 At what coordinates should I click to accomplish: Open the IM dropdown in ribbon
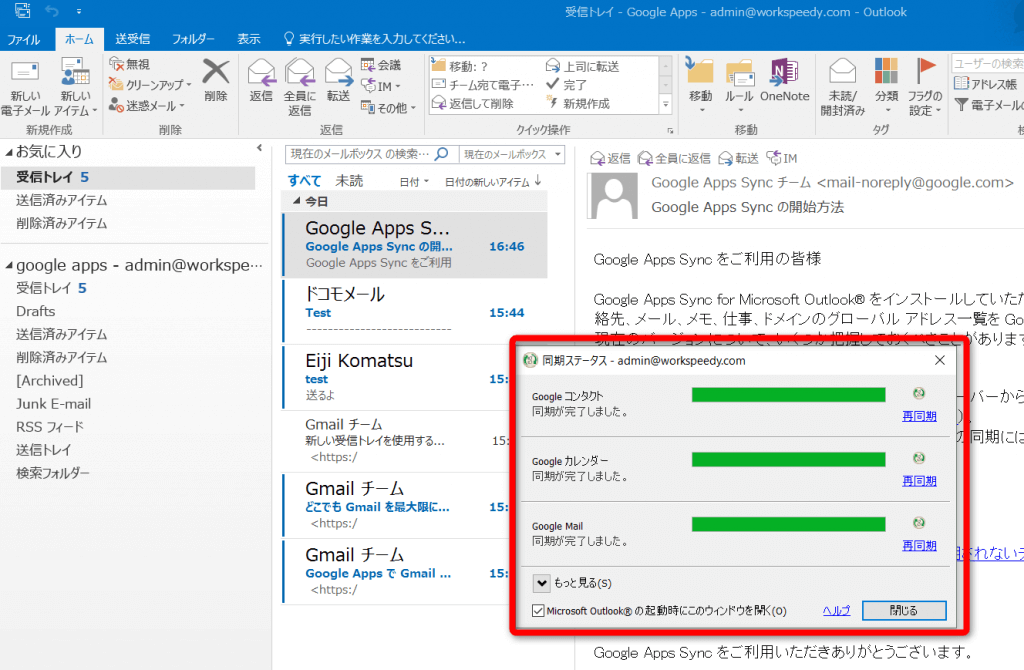(381, 86)
